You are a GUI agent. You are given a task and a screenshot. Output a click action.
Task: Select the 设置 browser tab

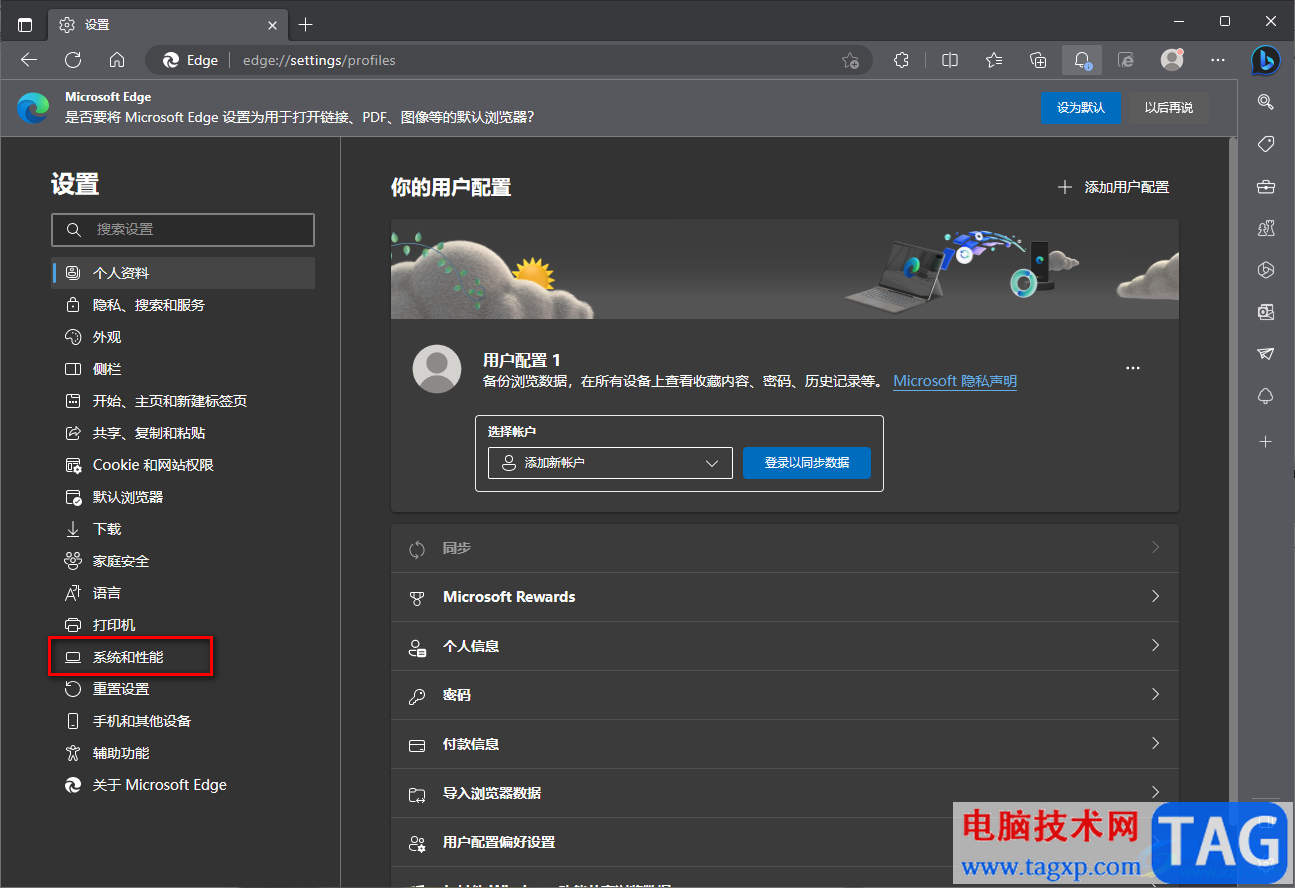[x=167, y=24]
